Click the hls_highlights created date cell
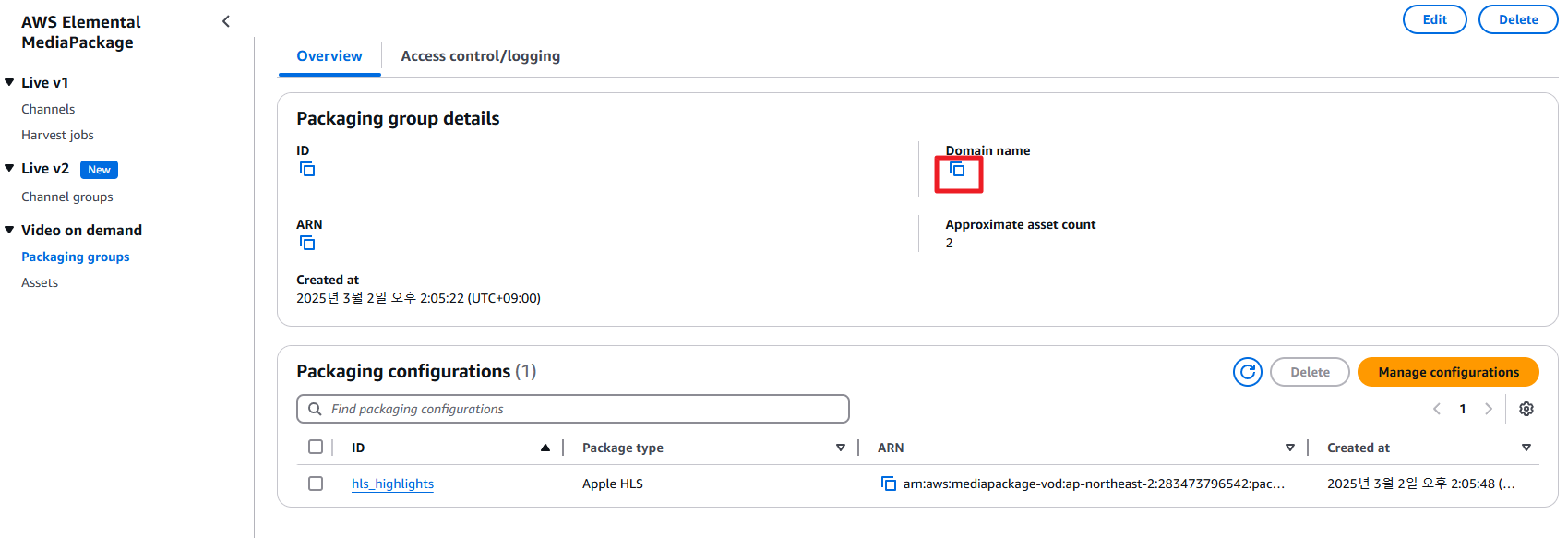The image size is (1568, 538). click(1421, 484)
